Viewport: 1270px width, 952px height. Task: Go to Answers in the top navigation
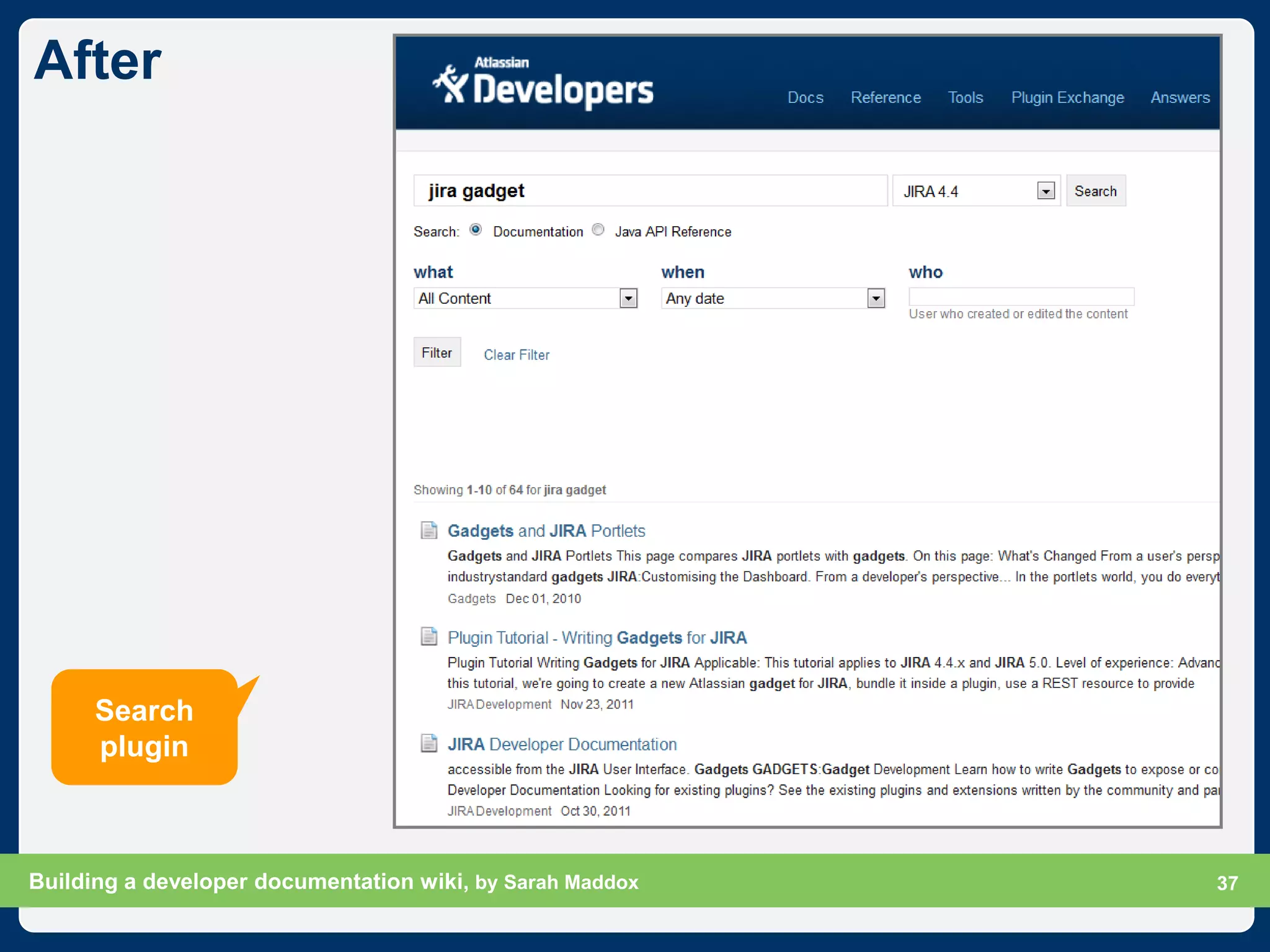pos(1180,98)
